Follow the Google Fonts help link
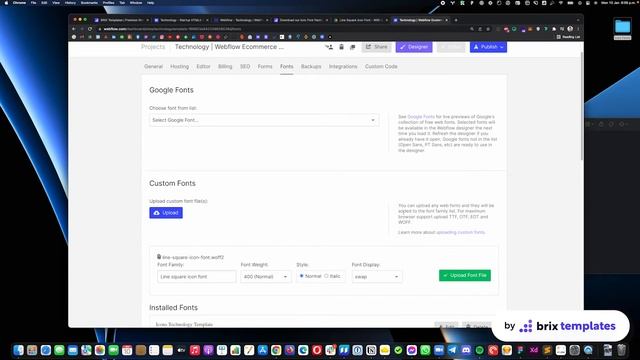The image size is (640, 360). 421,117
